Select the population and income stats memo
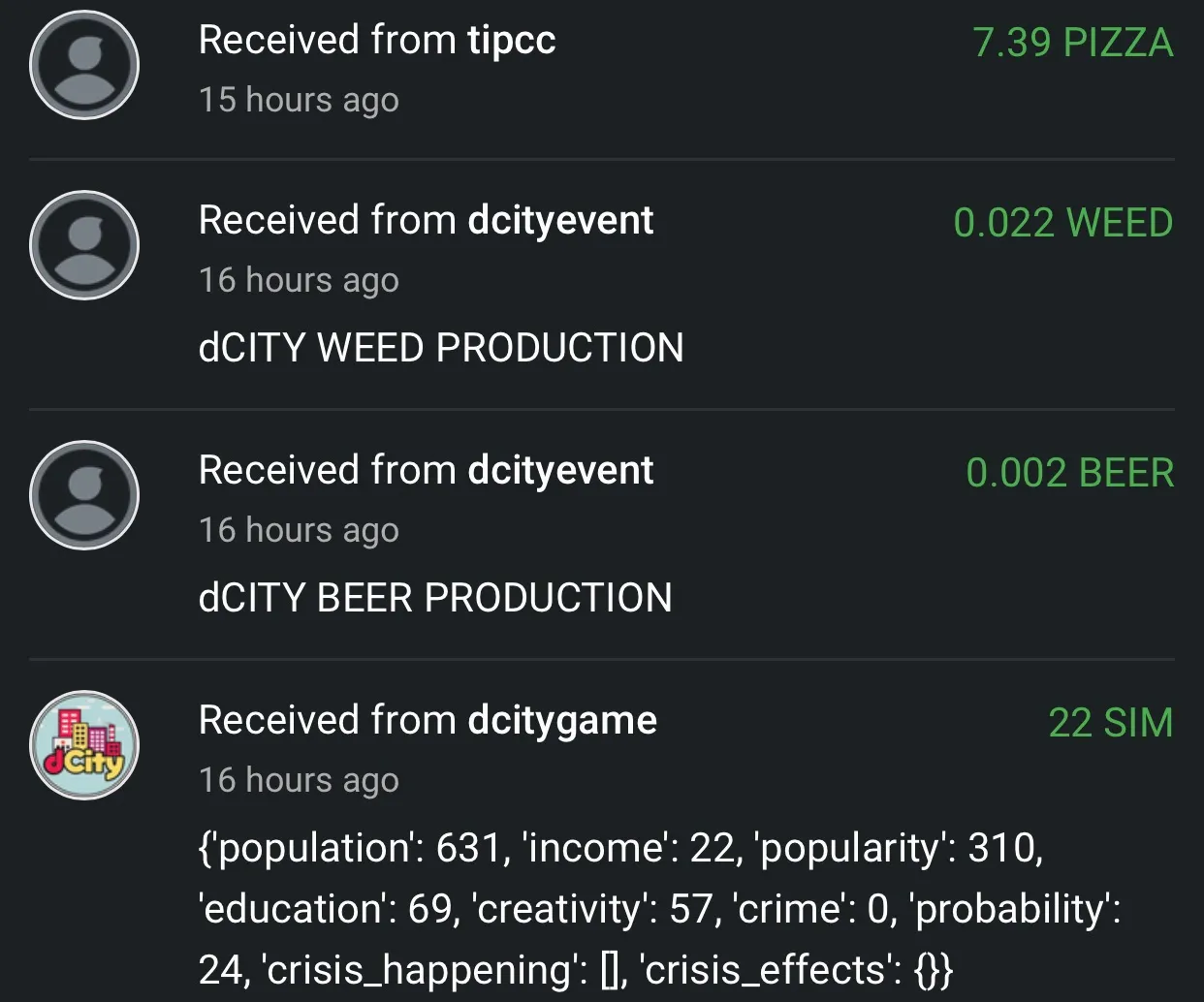The width and height of the screenshot is (1204, 1002). [x=659, y=909]
